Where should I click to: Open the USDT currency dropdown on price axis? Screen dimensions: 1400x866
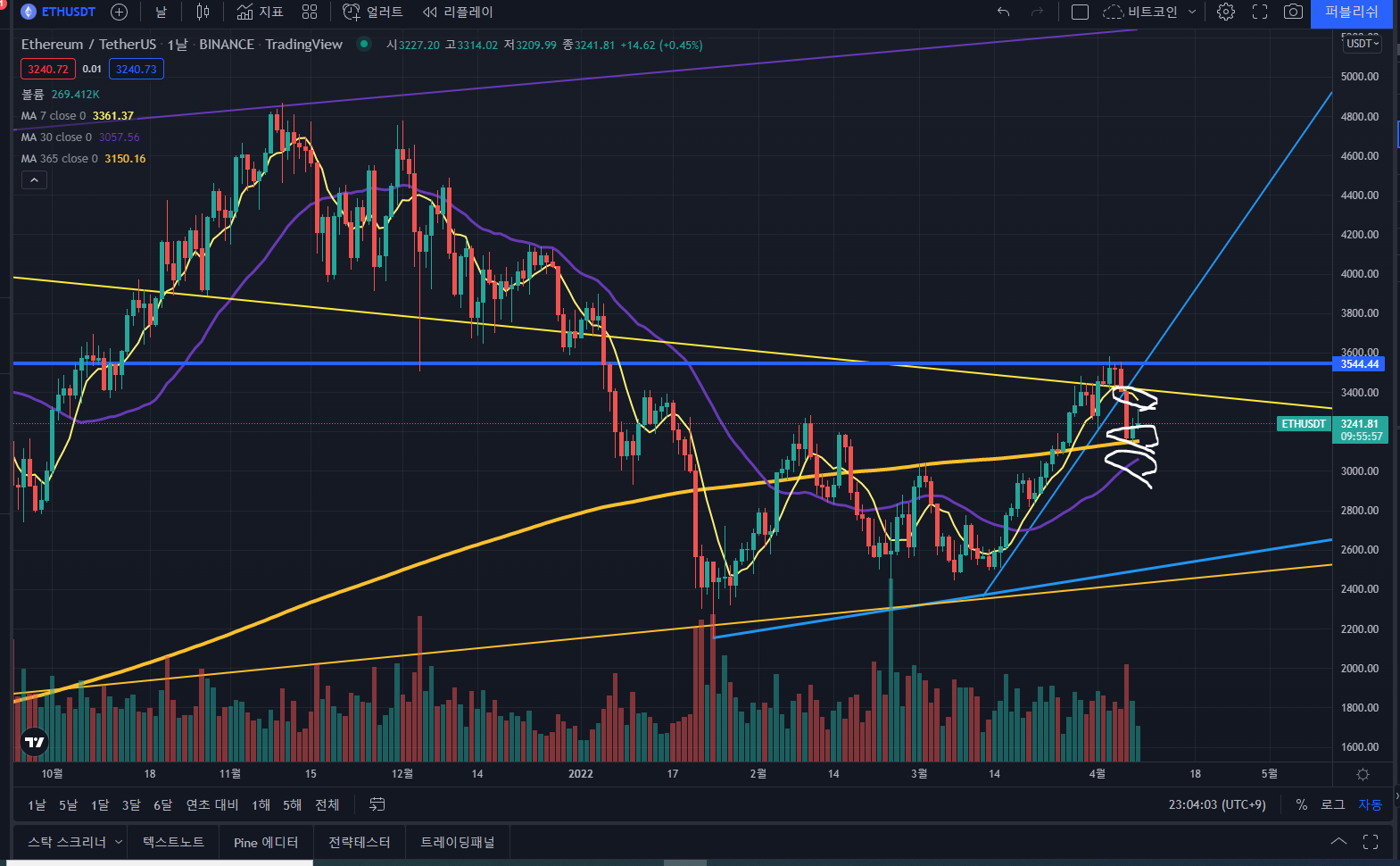tap(1363, 44)
